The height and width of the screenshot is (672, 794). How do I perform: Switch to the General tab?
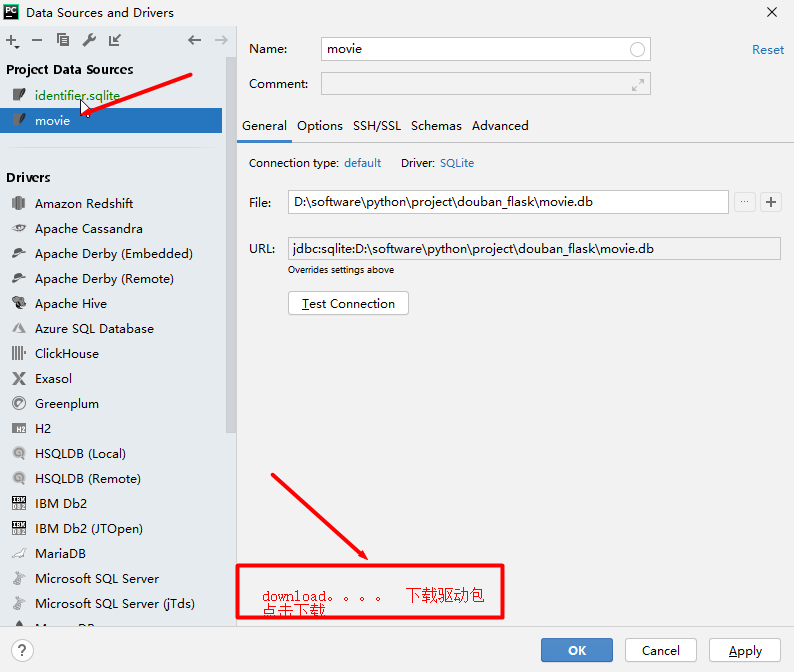264,126
